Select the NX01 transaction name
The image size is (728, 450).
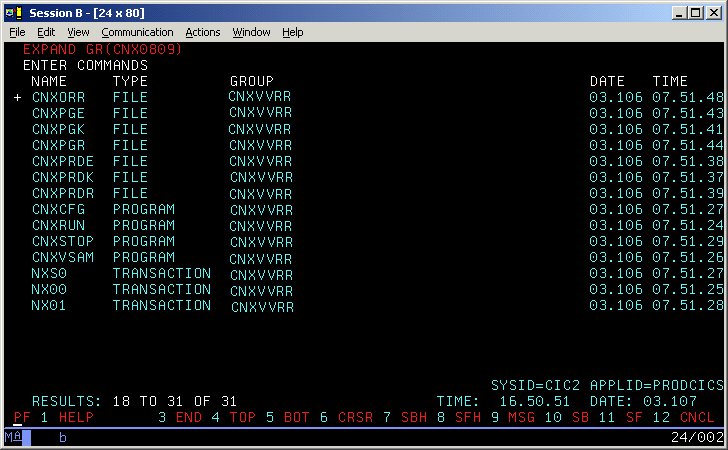click(x=49, y=305)
